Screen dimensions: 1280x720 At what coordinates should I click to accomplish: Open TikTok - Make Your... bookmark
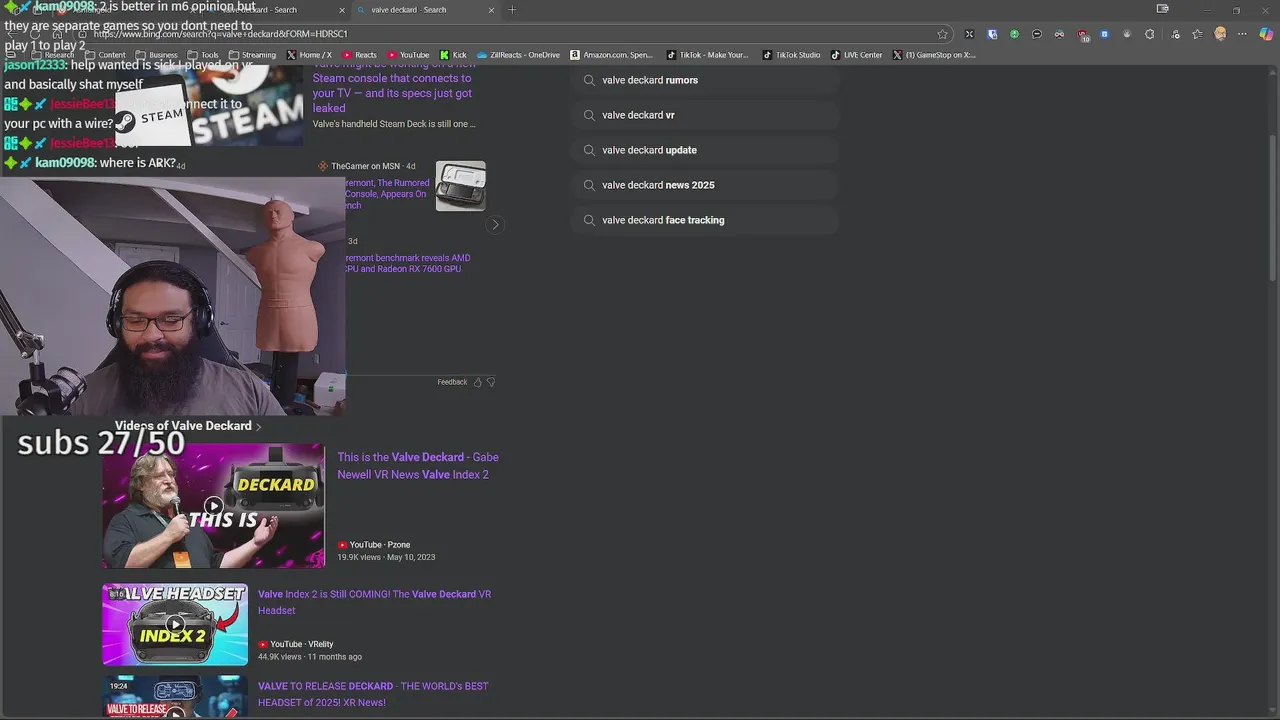[x=706, y=55]
